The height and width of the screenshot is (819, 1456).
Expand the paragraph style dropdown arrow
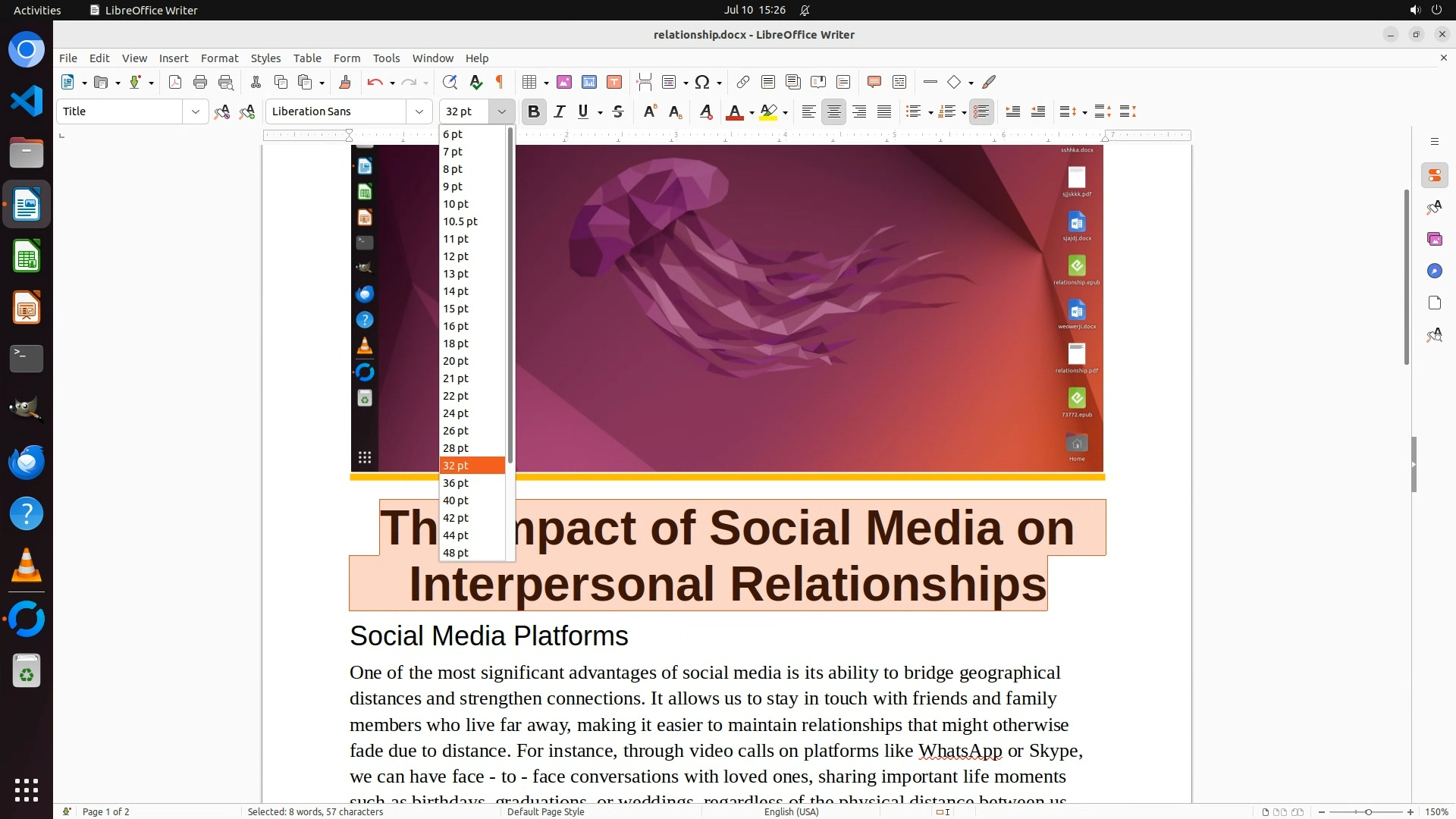[x=196, y=112]
